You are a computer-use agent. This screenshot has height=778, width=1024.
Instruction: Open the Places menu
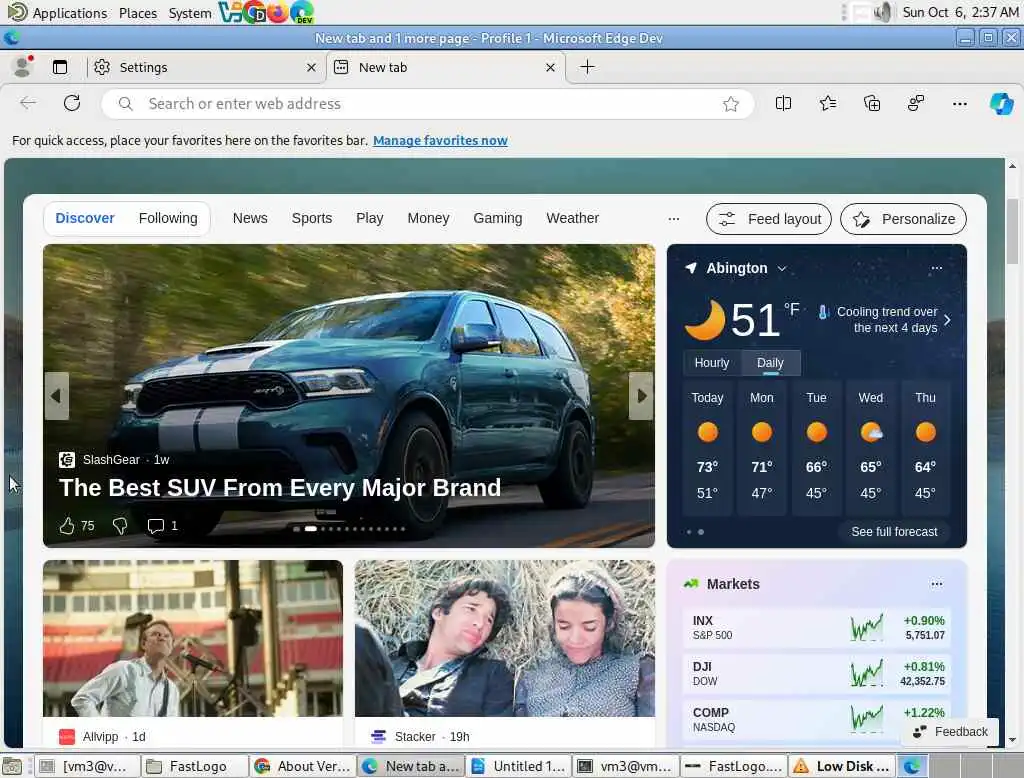coord(138,13)
